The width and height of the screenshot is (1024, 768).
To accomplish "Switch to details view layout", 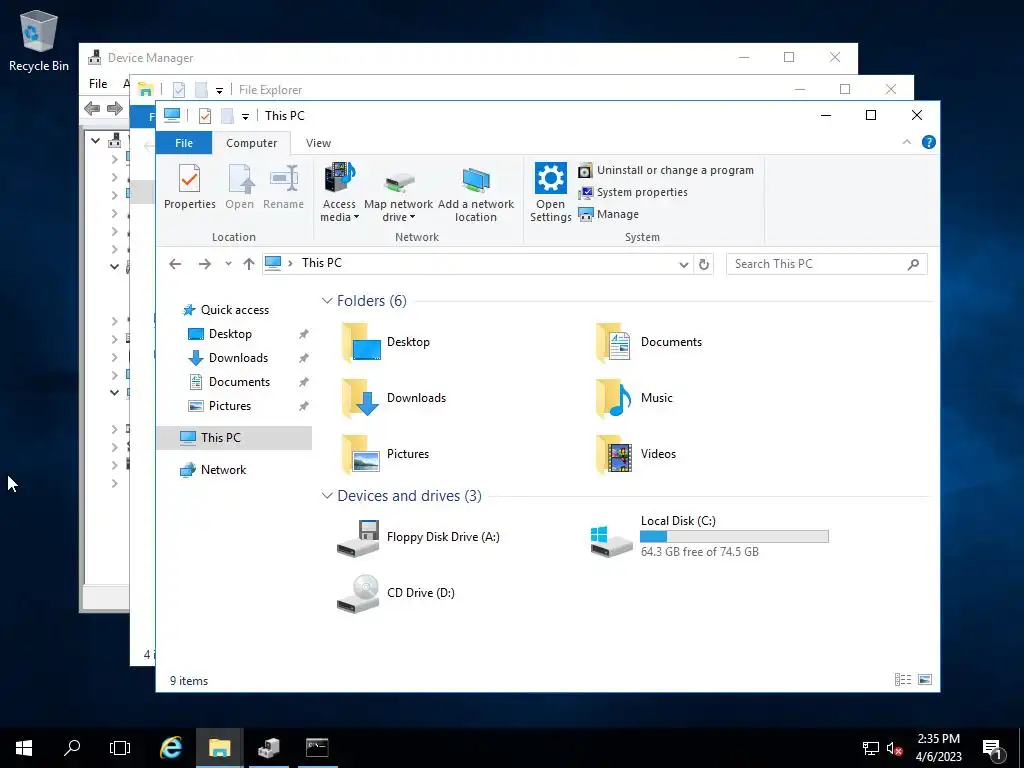I will 903,680.
